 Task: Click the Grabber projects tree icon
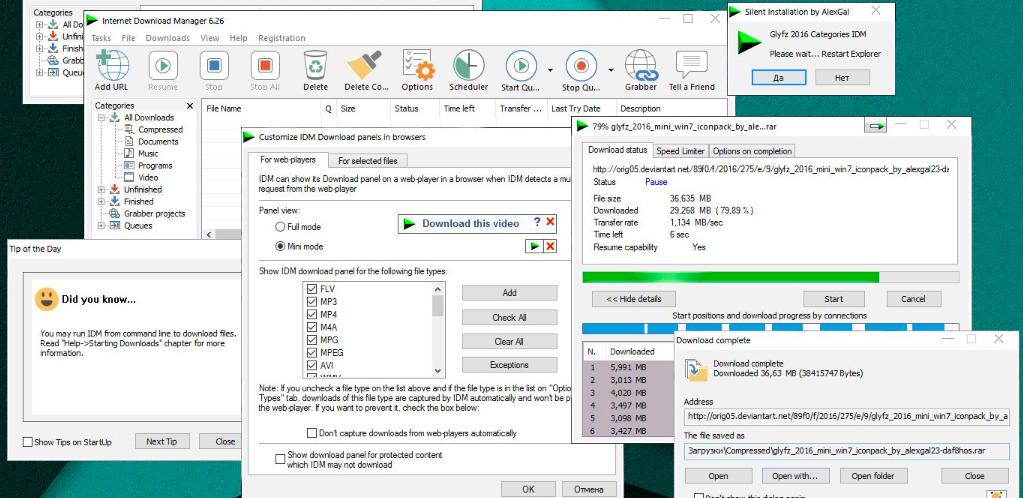[114, 213]
